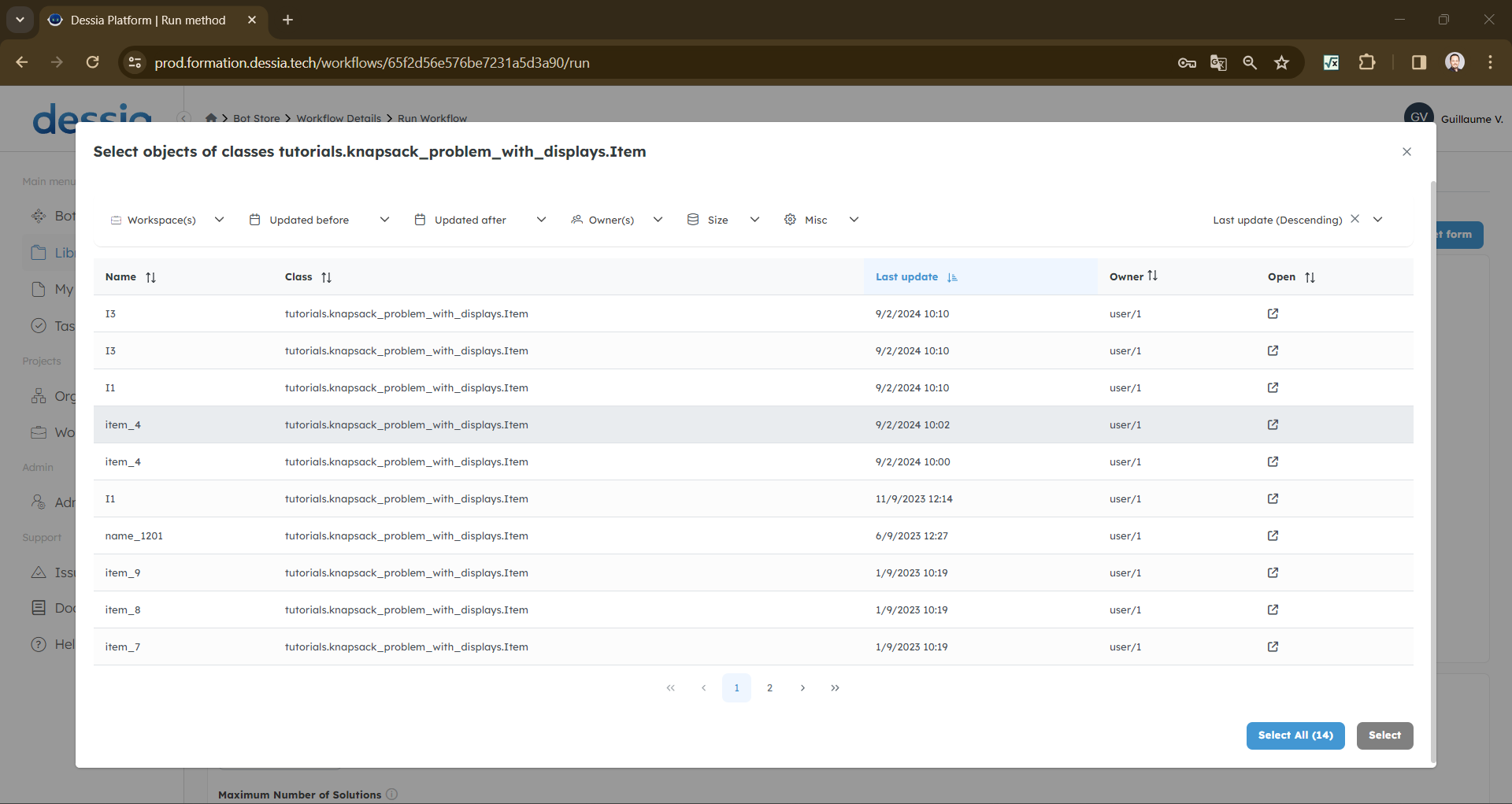Open item_4 updated 10:00 via link icon
The width and height of the screenshot is (1512, 804).
1273,461
